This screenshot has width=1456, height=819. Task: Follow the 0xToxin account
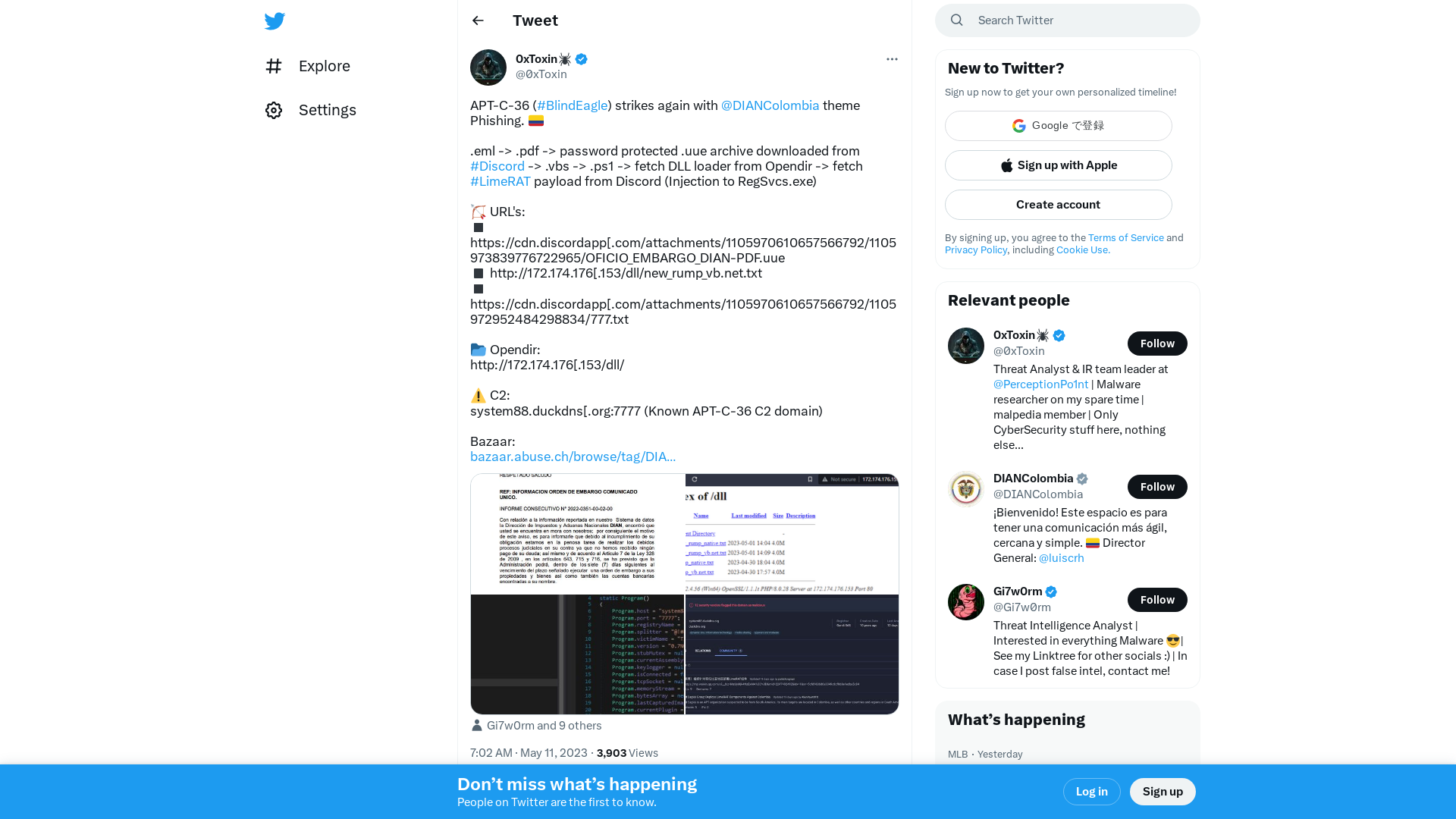[1156, 343]
